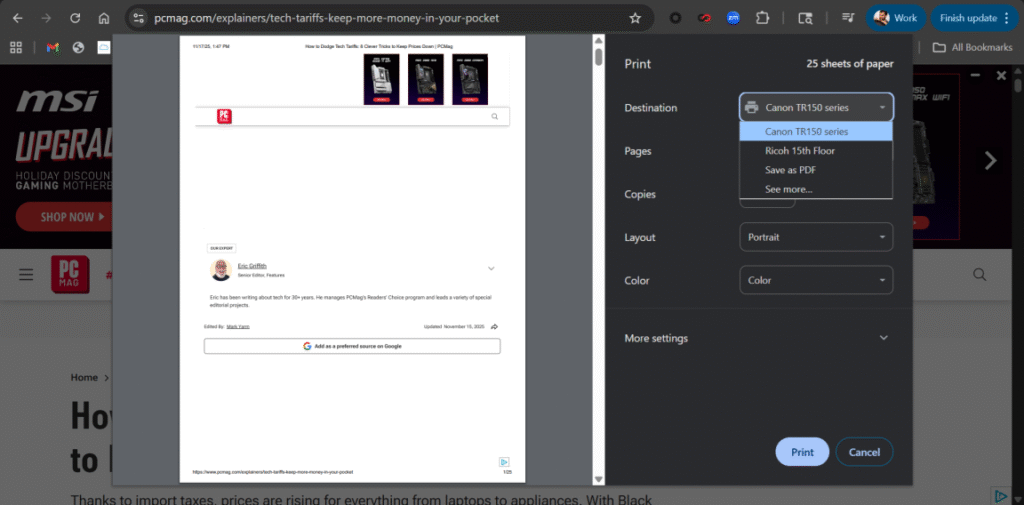Screen dimensions: 1024x505
Task: Click the Print button
Action: tap(802, 452)
